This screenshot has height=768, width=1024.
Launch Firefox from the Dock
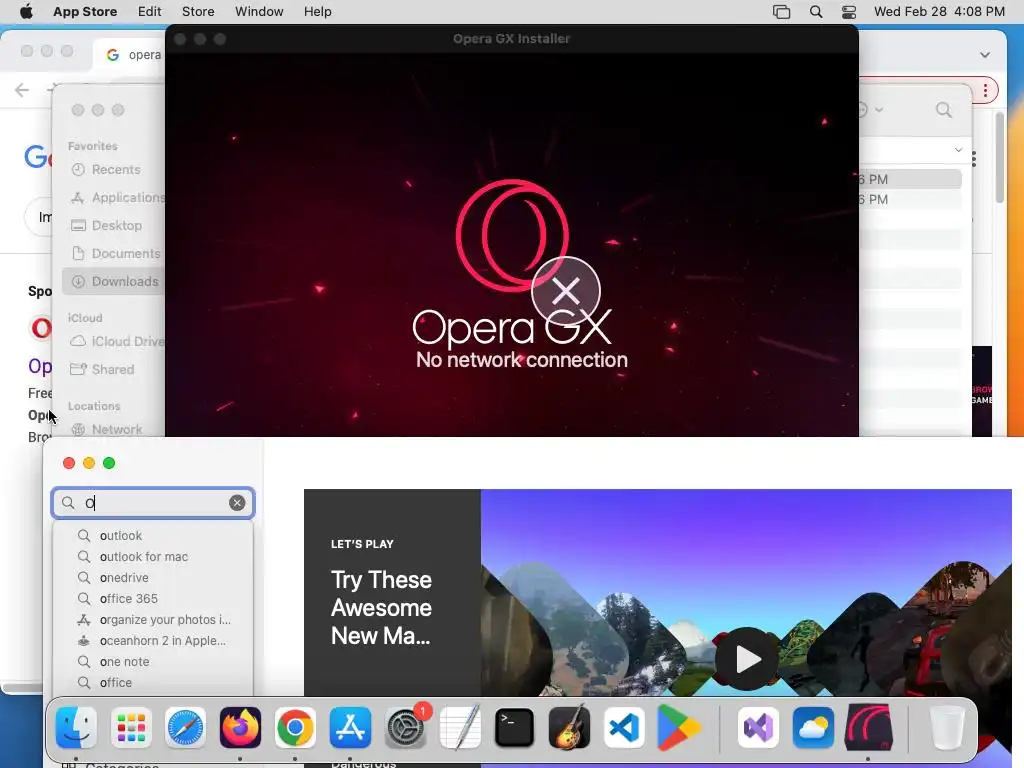(240, 728)
